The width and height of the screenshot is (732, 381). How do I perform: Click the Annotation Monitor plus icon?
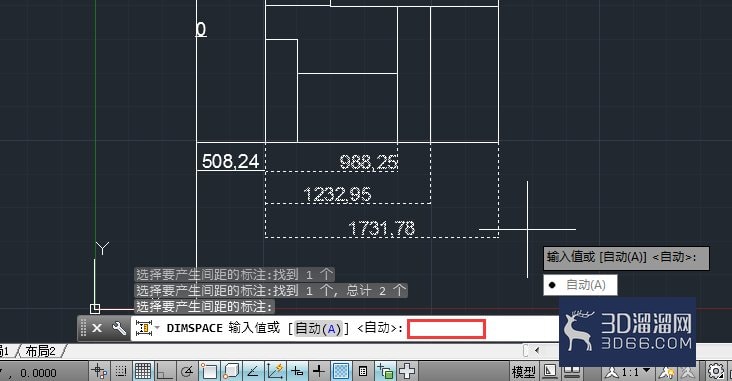pos(407,371)
